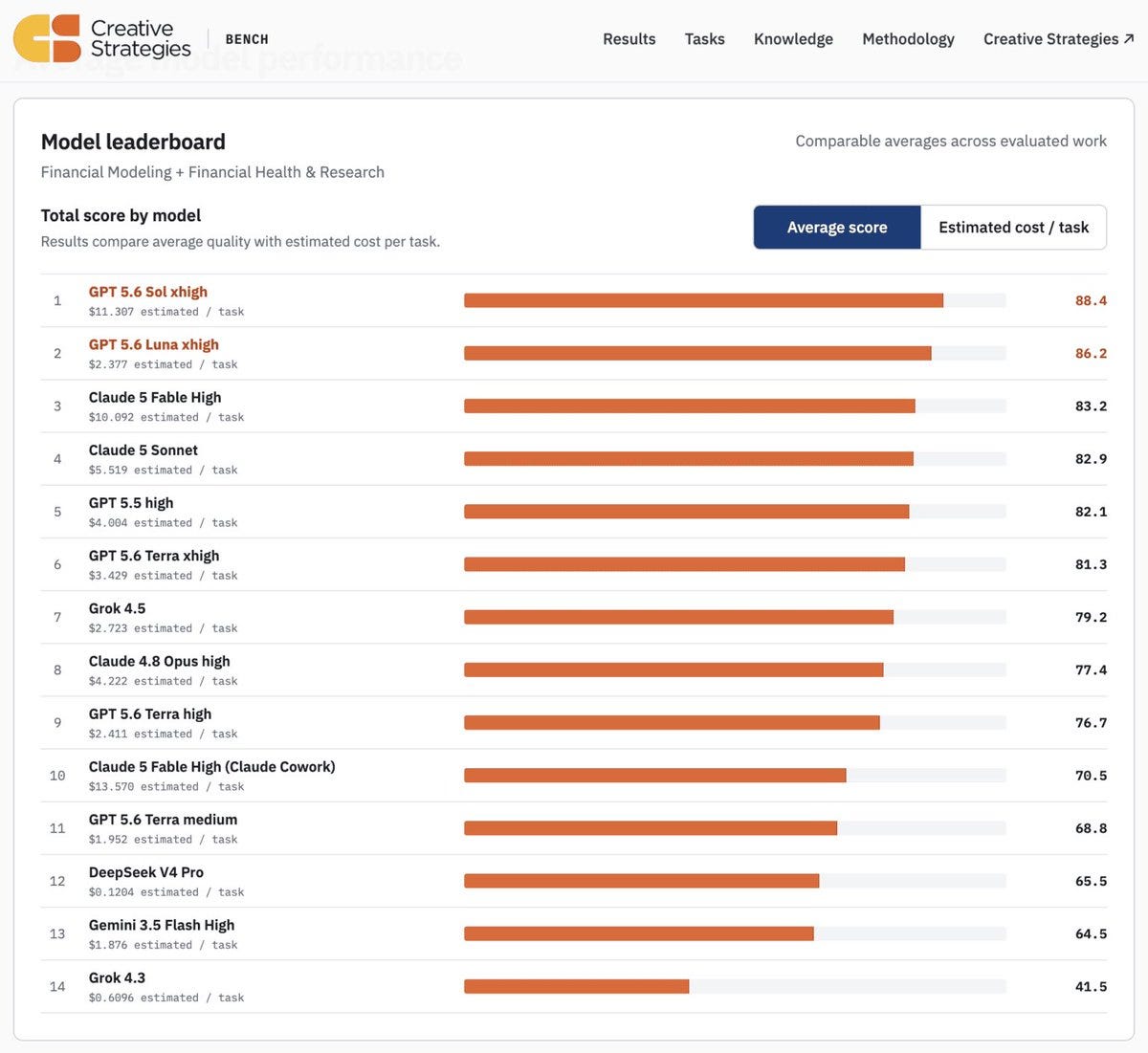This screenshot has width=1148, height=1053.
Task: Click the GPT 5.5 high model name
Action: coord(131,502)
